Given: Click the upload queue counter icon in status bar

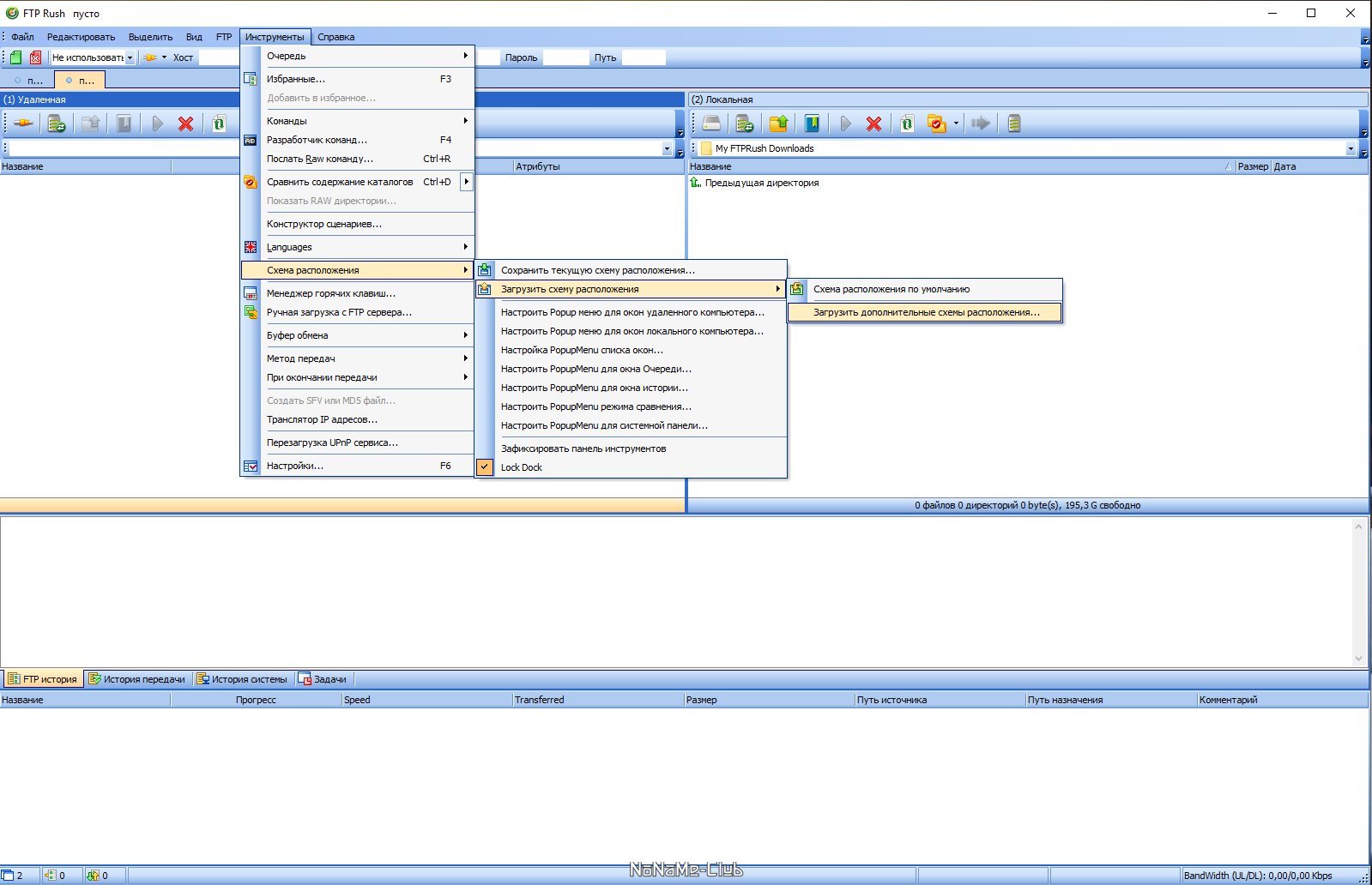Looking at the screenshot, I should coord(93,876).
